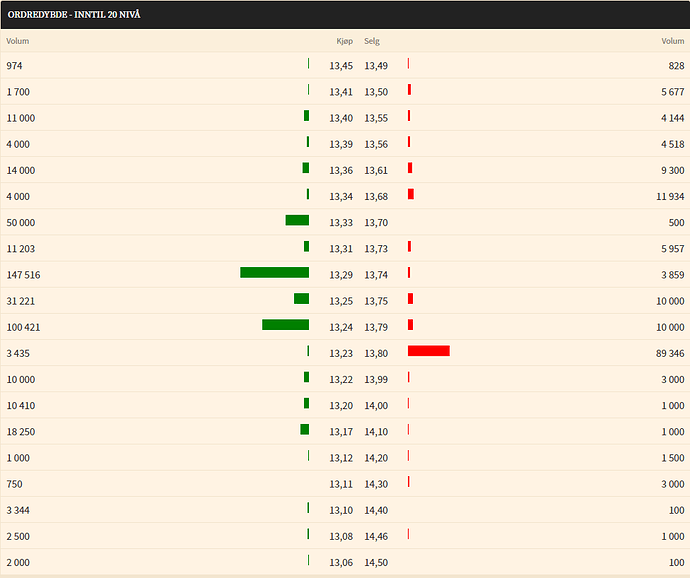Image resolution: width=690 pixels, height=578 pixels.
Task: Click buy volume 18 250
Action: 21,432
